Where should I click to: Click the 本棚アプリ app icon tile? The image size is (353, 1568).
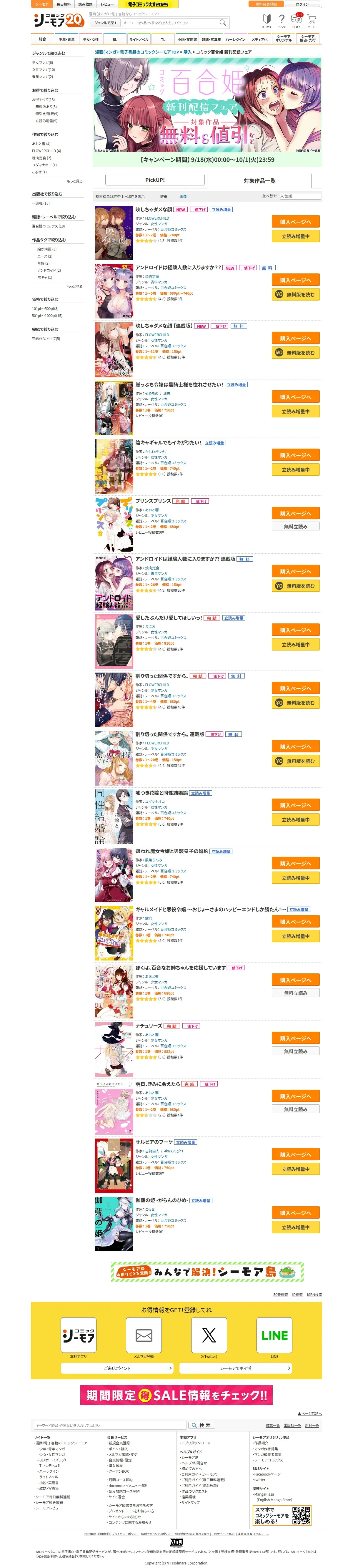(79, 1335)
